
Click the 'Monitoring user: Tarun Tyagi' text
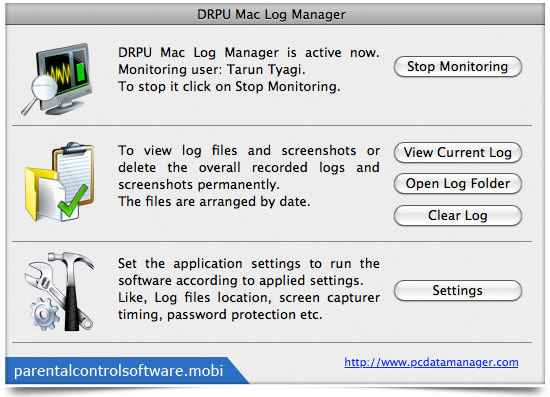[212, 69]
